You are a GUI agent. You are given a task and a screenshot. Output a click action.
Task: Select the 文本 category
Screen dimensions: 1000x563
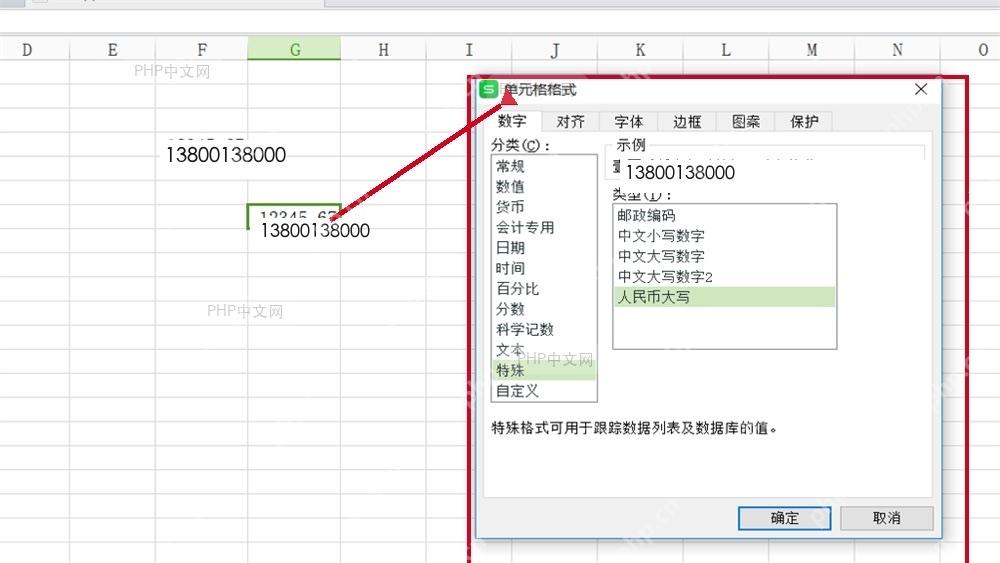(544, 349)
